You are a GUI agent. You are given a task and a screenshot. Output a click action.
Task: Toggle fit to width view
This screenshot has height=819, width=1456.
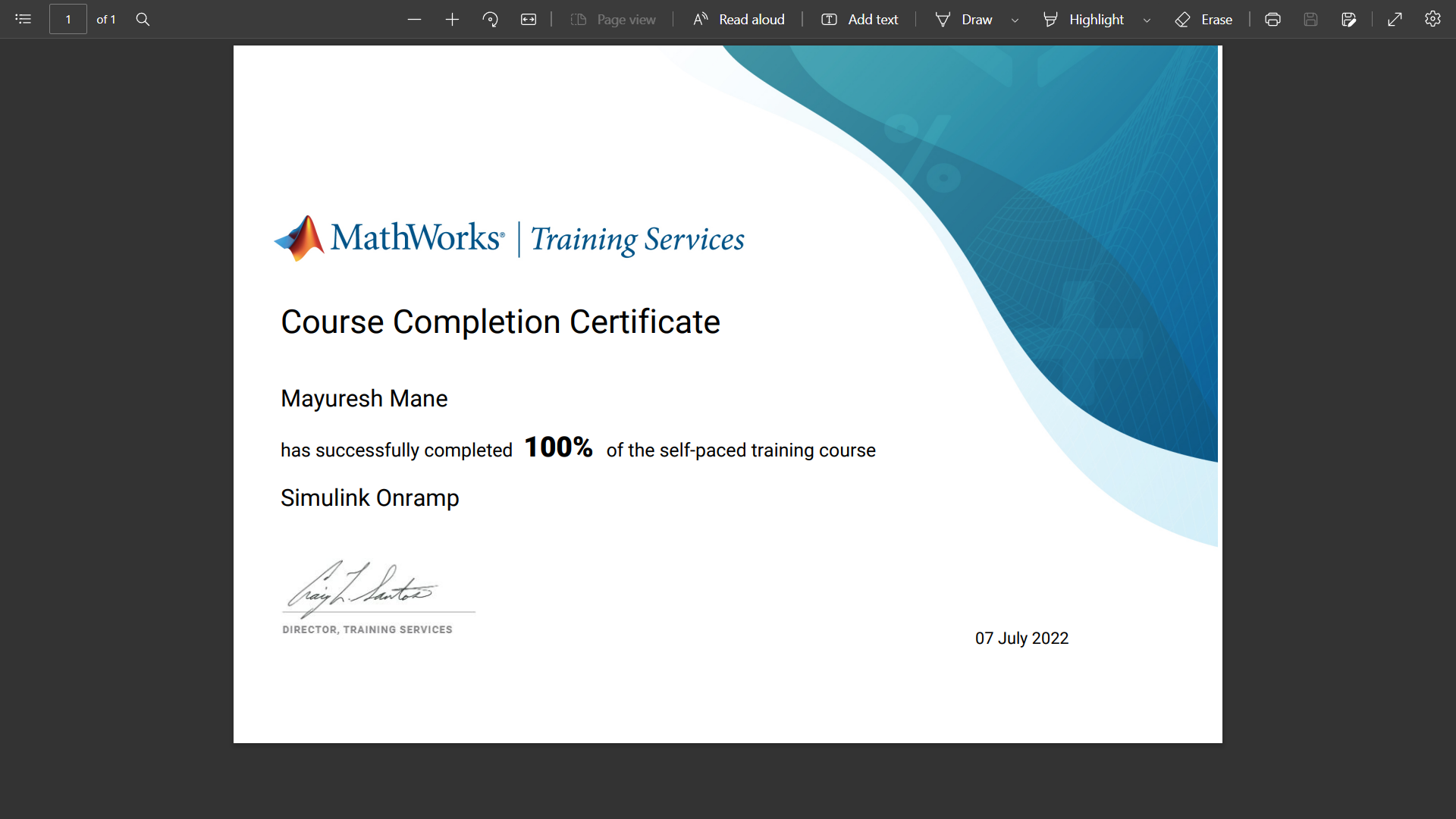[x=529, y=19]
